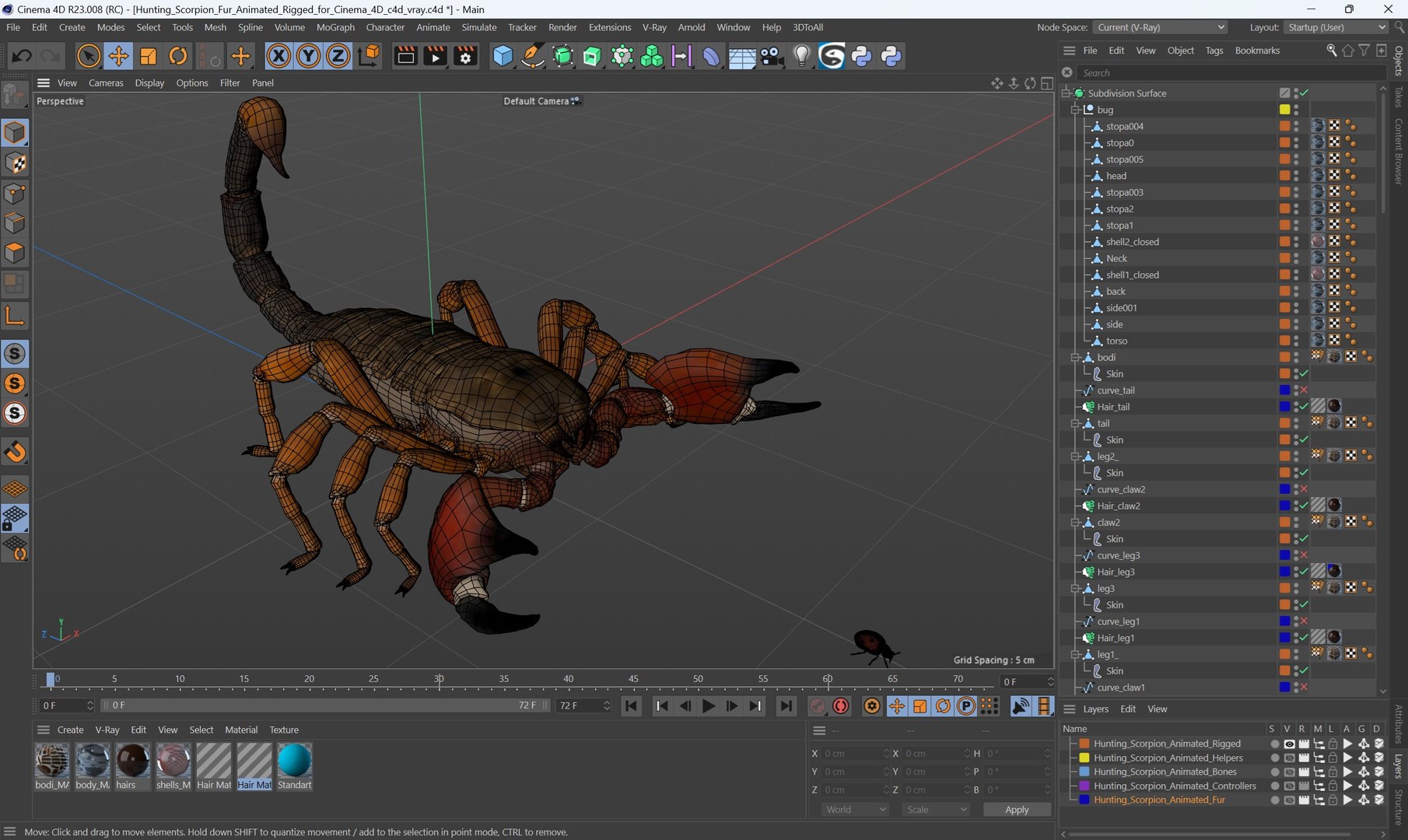The width and height of the screenshot is (1408, 840).
Task: Toggle Y-axis lock
Action: pos(308,56)
